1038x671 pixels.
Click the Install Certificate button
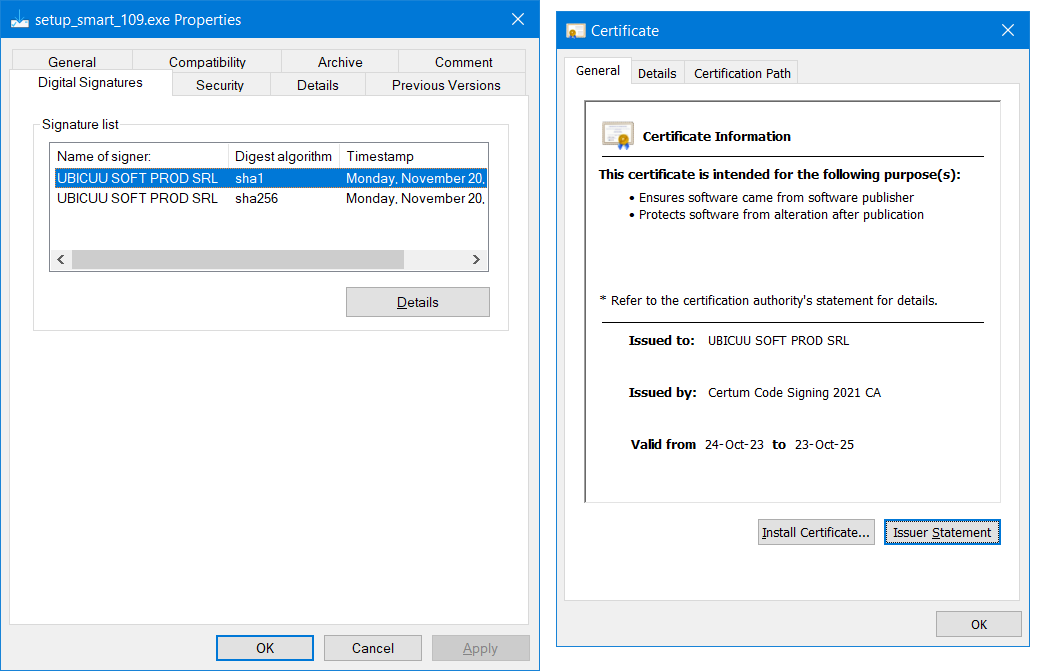816,532
